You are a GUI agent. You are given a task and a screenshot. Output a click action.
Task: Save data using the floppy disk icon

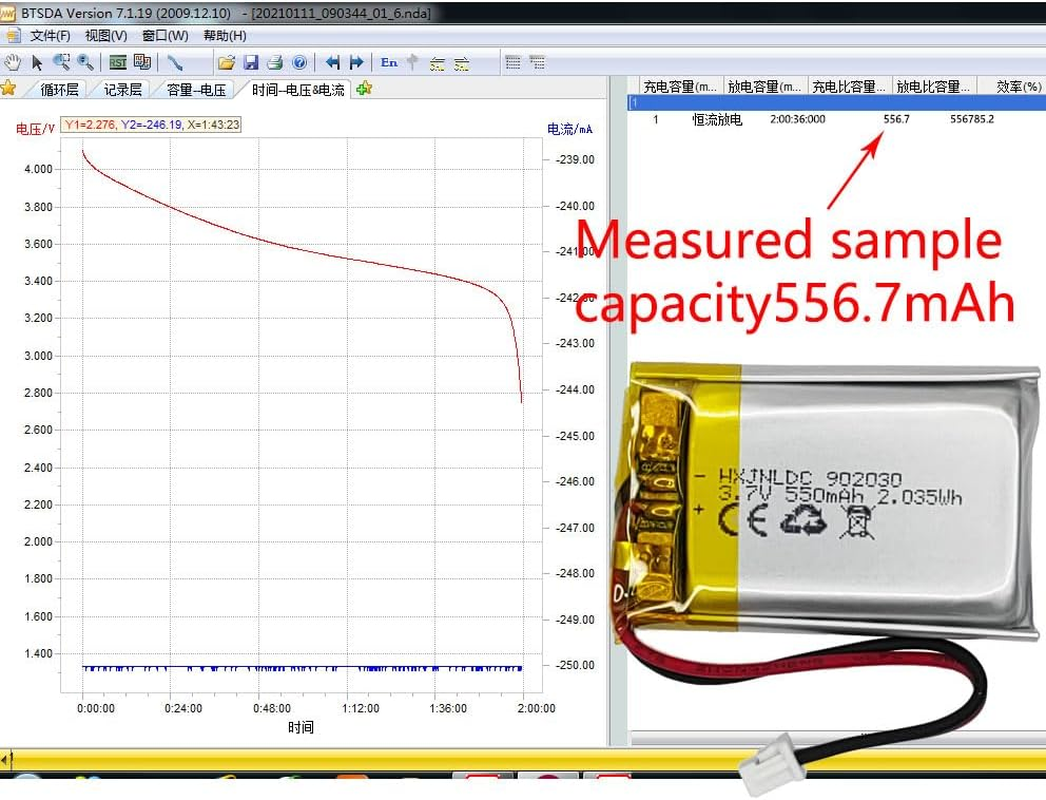251,62
